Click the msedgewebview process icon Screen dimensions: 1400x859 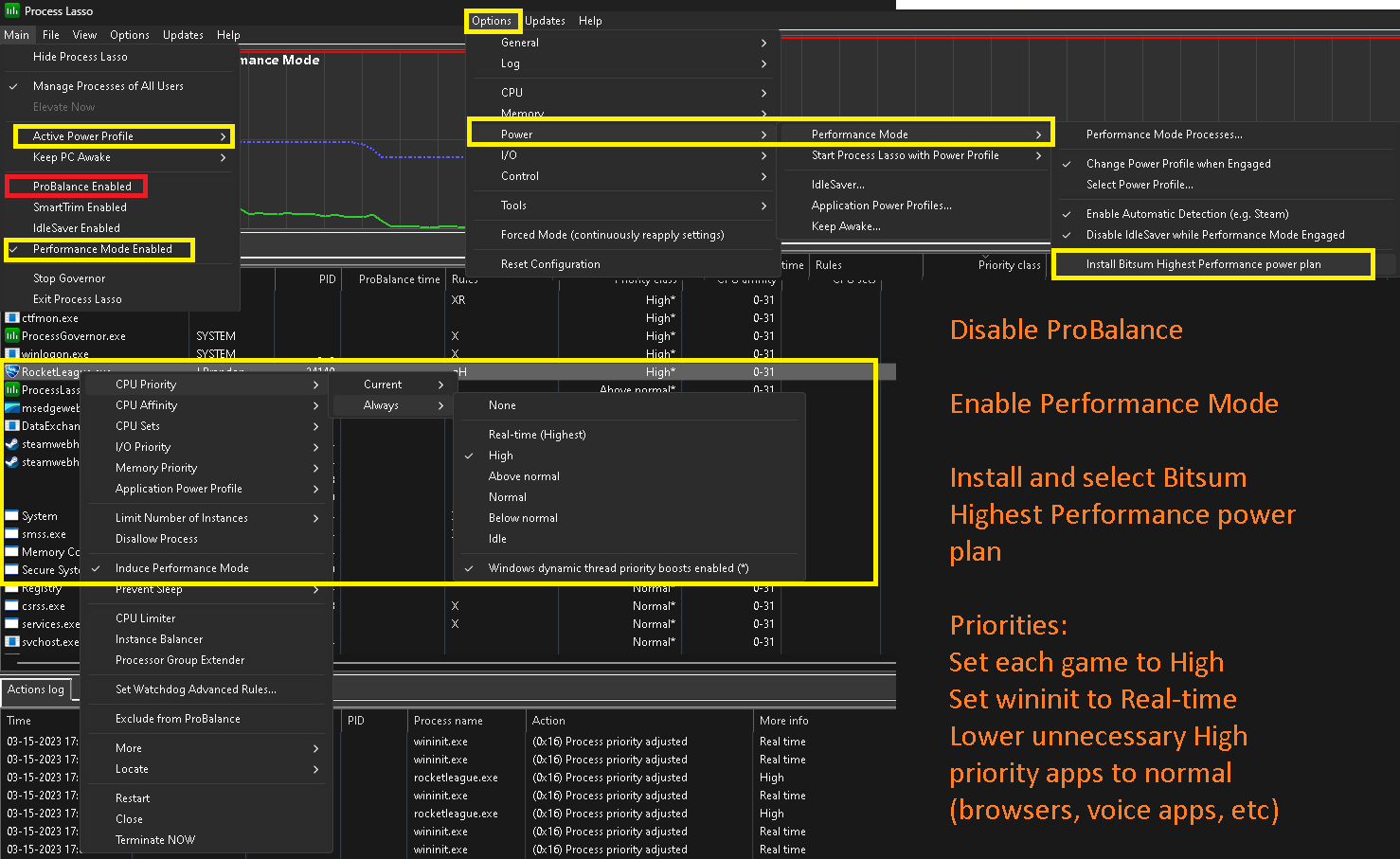[12, 408]
